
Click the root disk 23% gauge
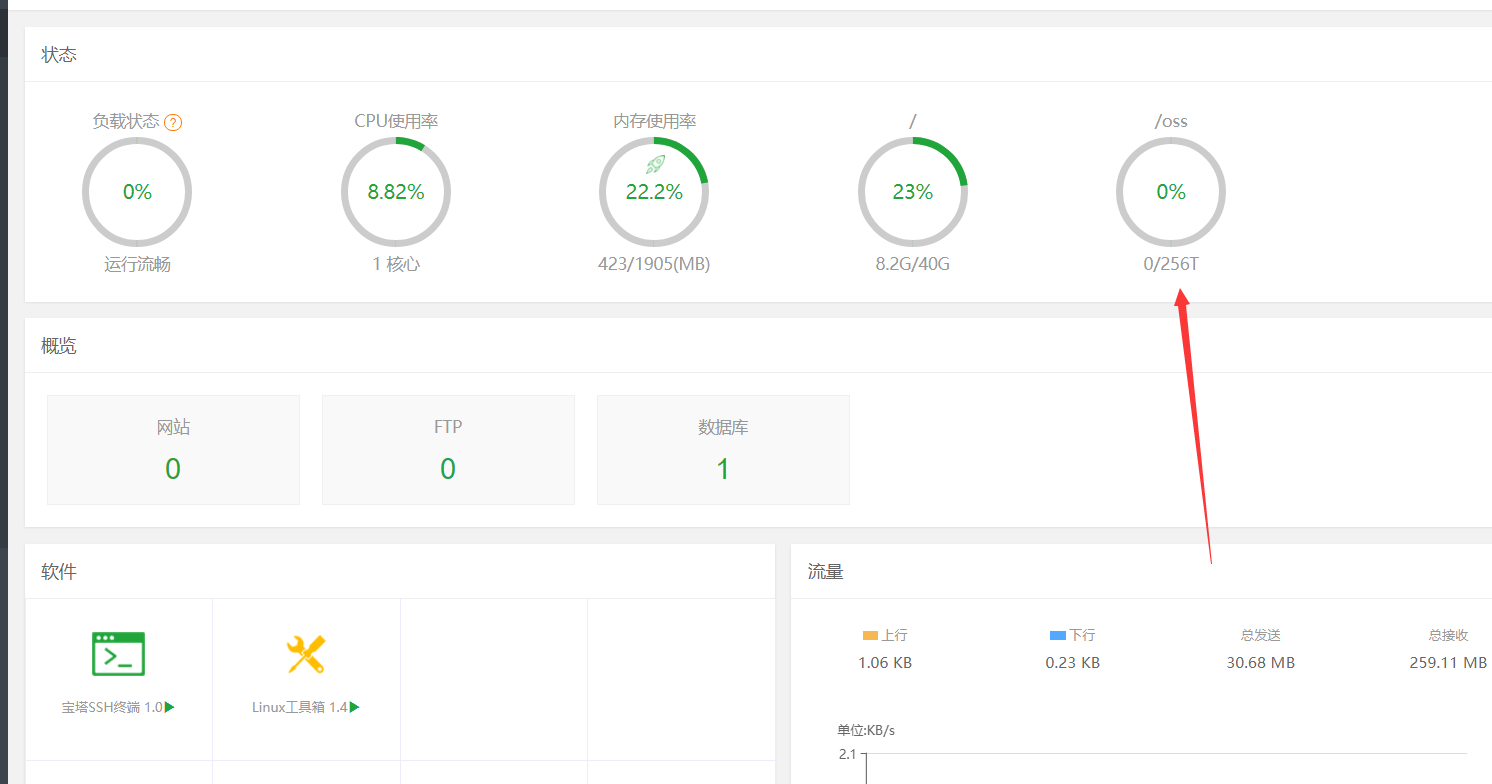pos(913,192)
